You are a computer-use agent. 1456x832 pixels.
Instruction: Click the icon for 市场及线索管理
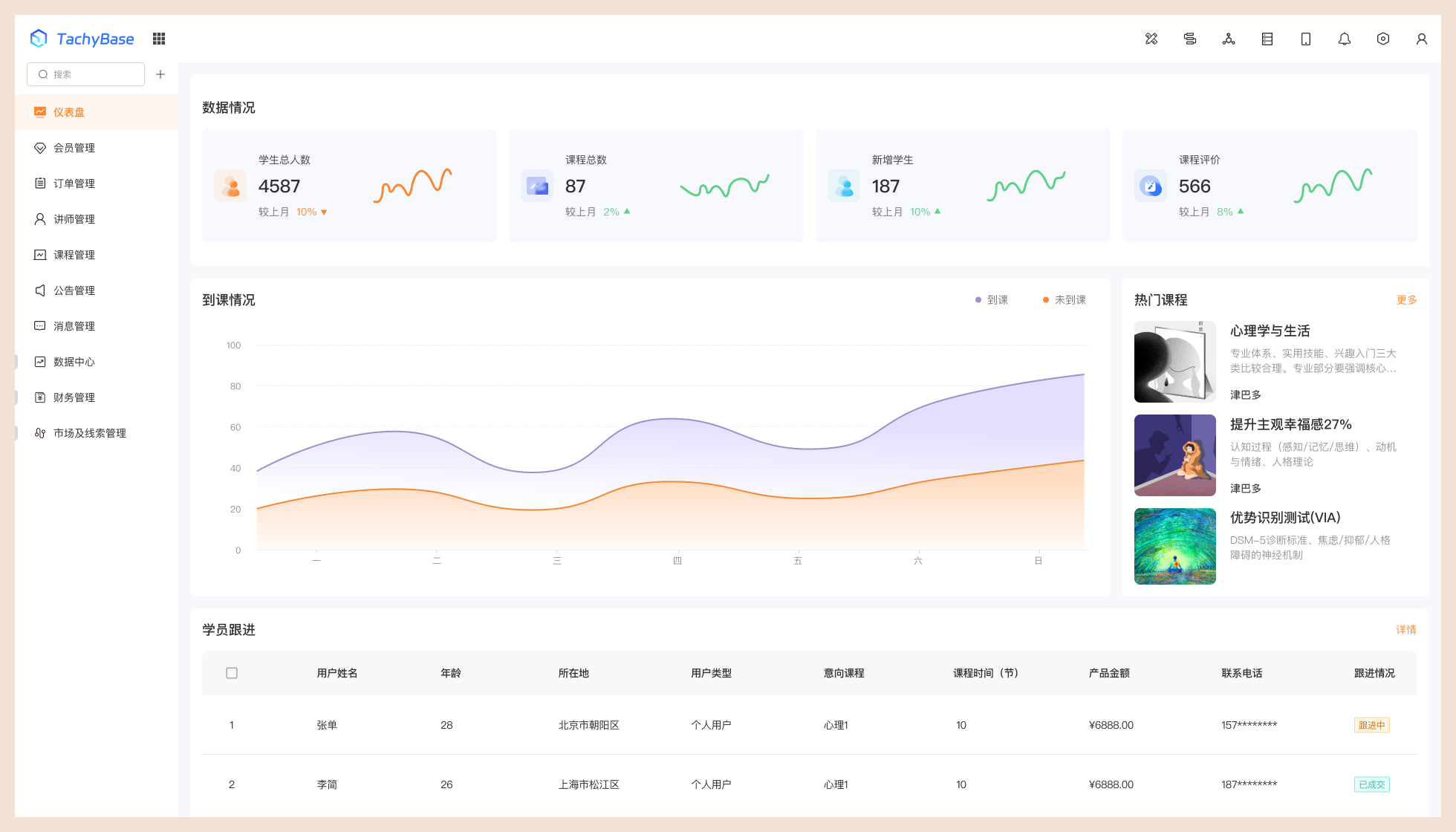(40, 433)
